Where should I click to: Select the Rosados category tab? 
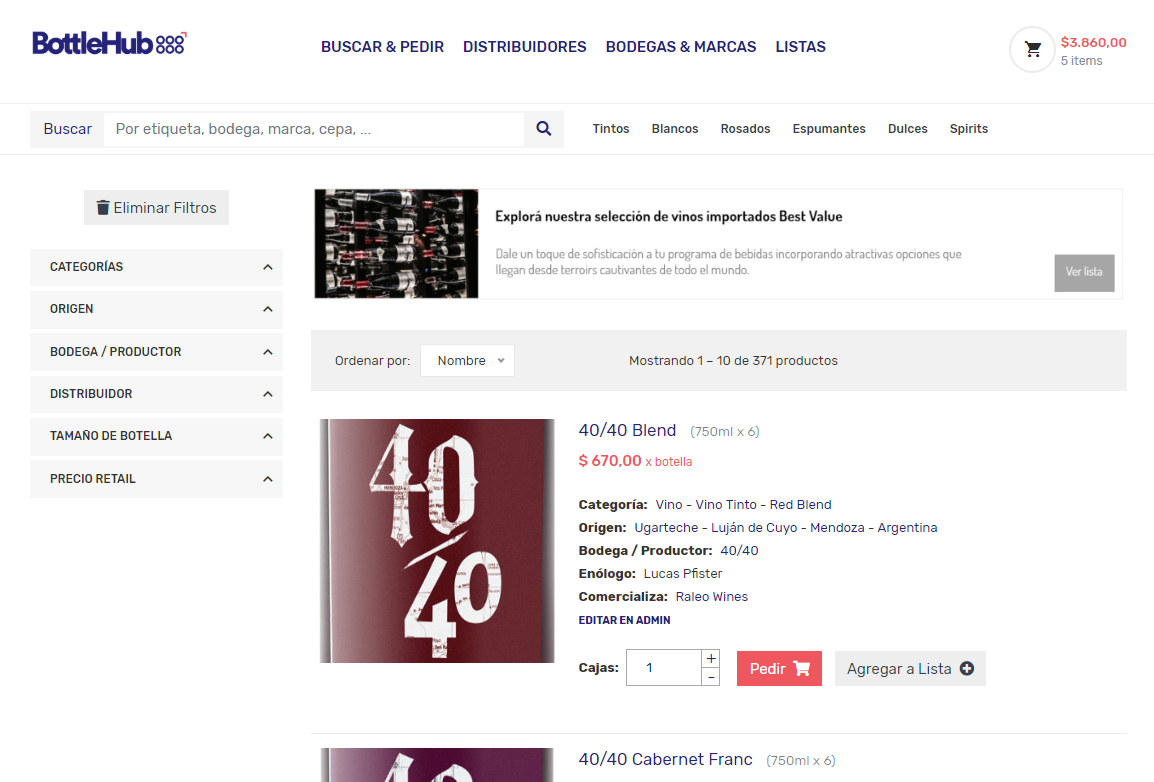click(746, 129)
